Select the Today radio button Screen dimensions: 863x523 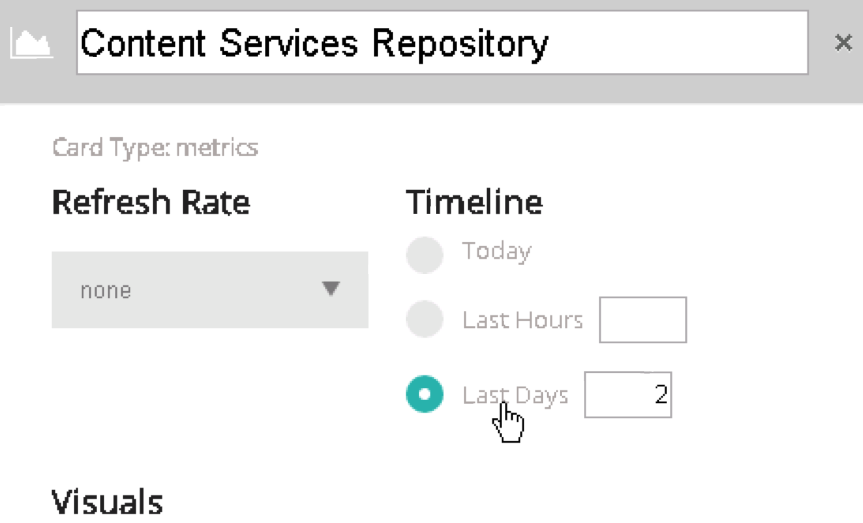click(x=424, y=255)
